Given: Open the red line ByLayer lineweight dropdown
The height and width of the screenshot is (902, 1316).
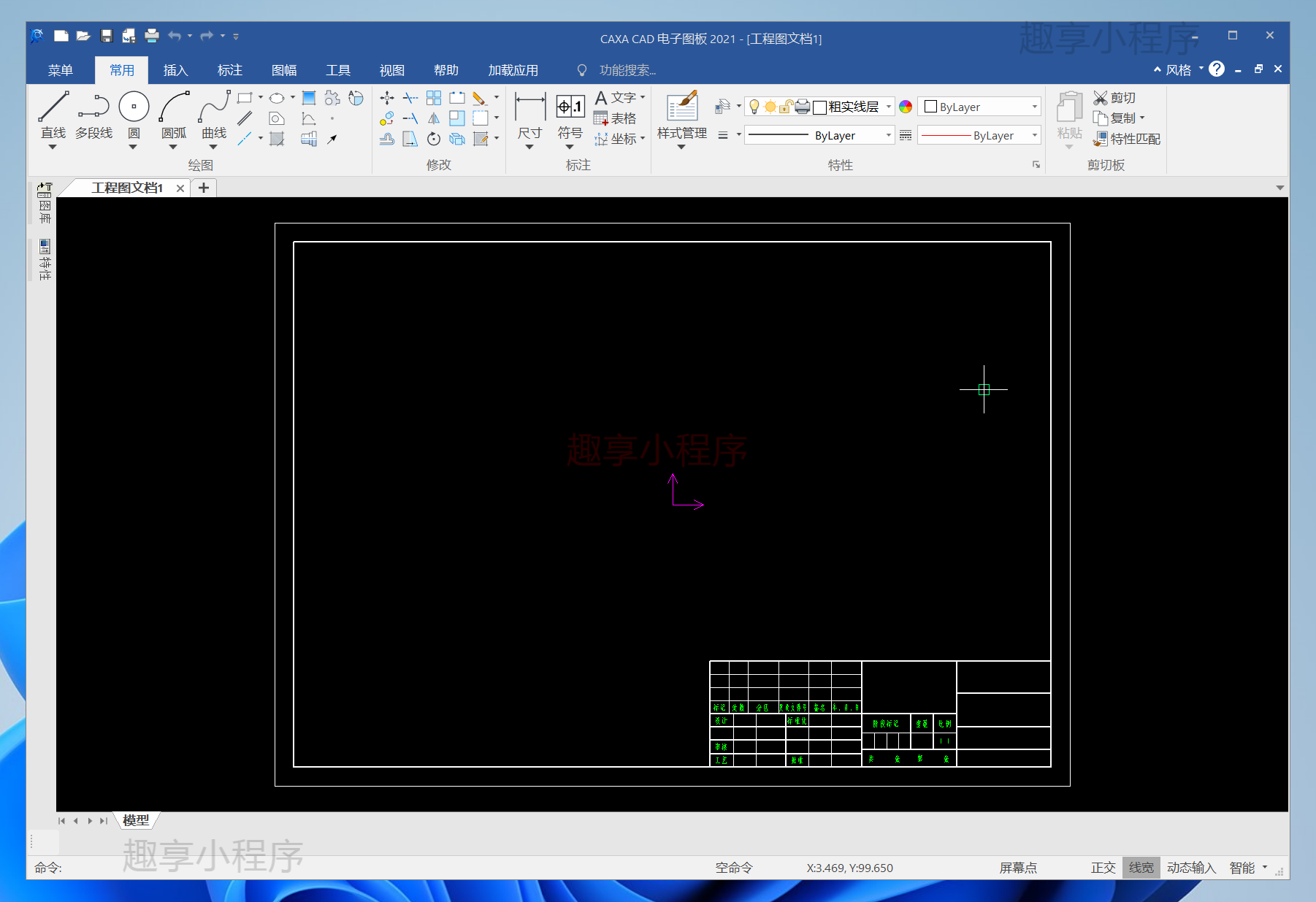Looking at the screenshot, I should (x=1035, y=135).
